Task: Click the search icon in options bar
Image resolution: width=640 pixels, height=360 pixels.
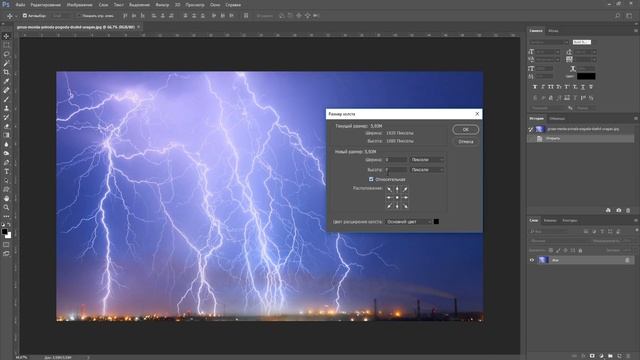Action: (x=618, y=16)
